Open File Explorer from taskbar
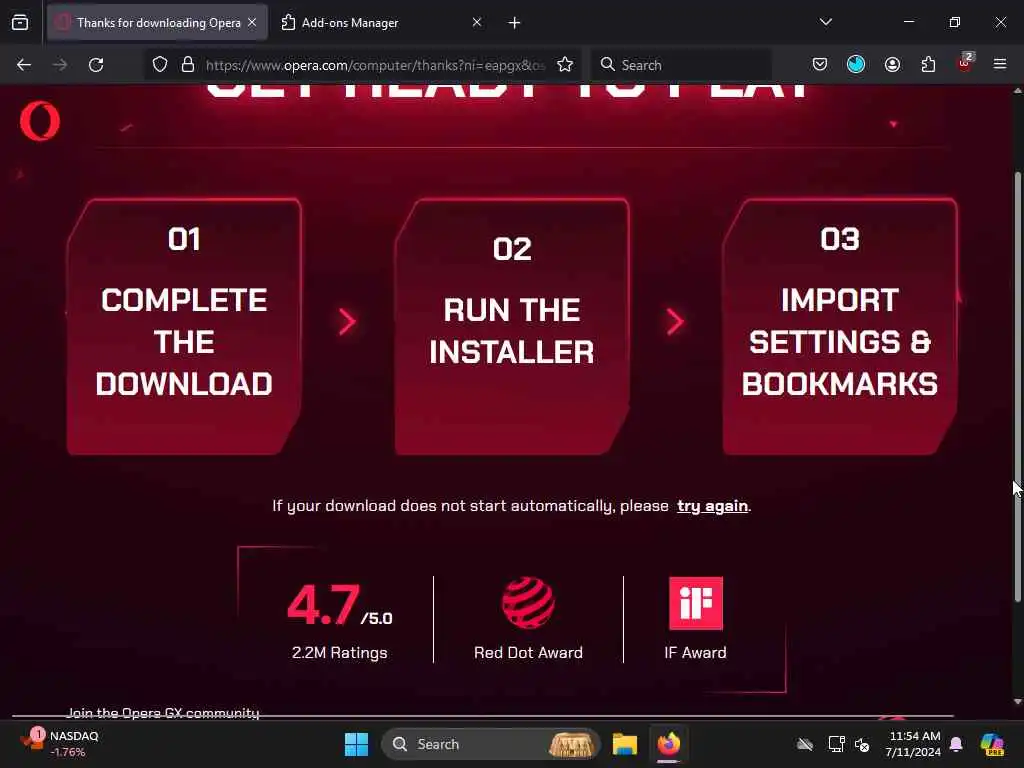The height and width of the screenshot is (768, 1024). coord(624,744)
